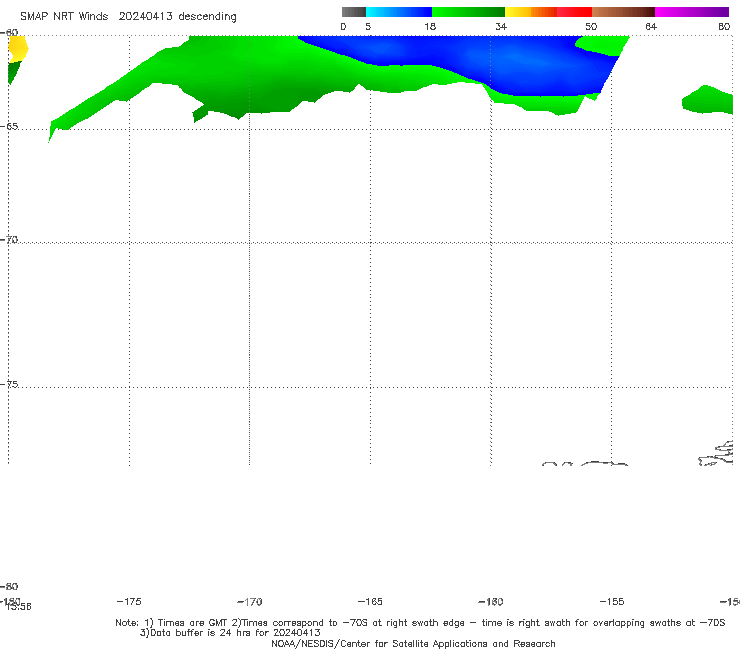This screenshot has width=740, height=650.
Task: Click longitude label -175
Action: pyautogui.click(x=129, y=601)
